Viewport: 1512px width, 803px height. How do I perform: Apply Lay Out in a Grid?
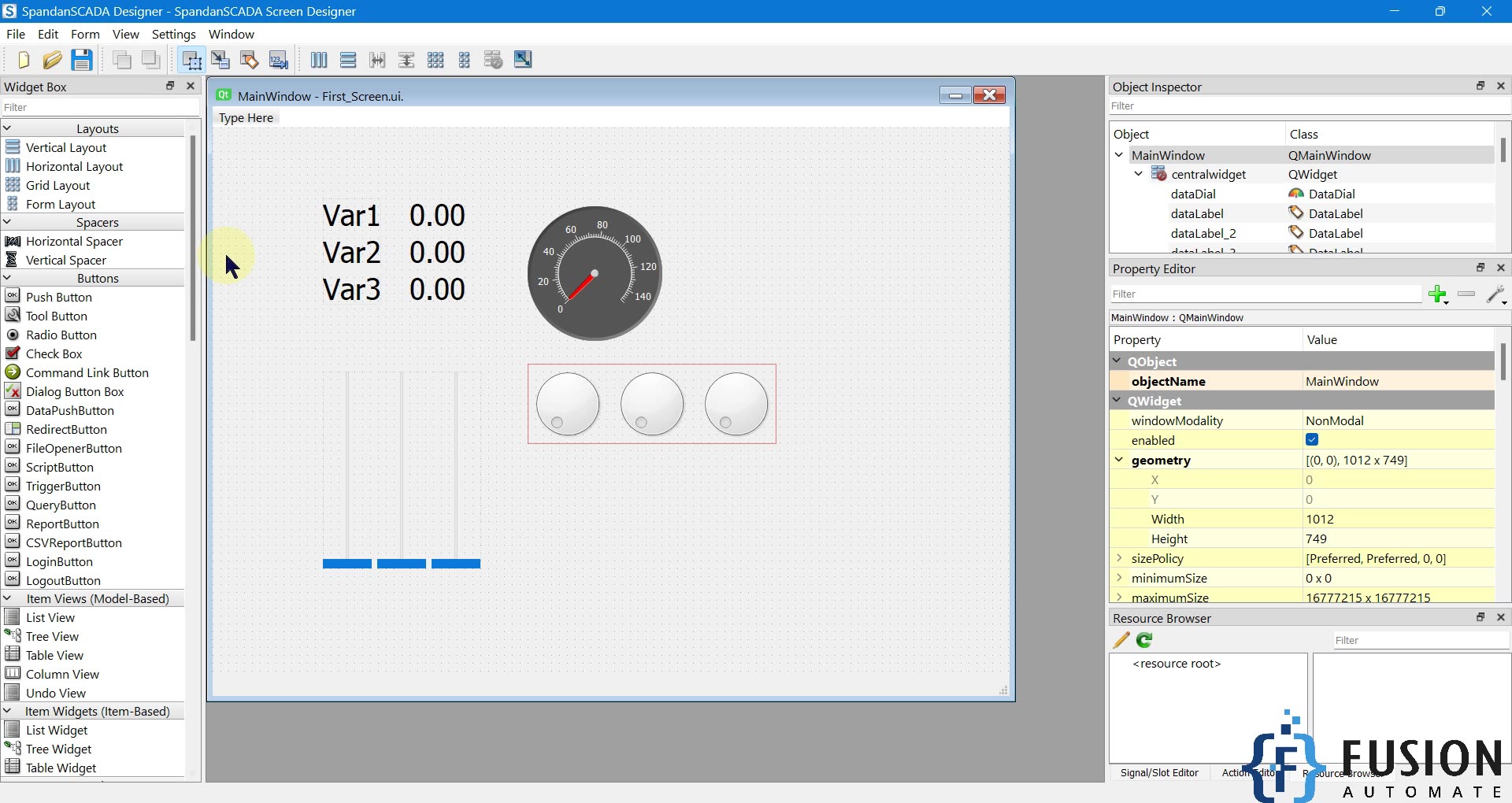point(435,60)
